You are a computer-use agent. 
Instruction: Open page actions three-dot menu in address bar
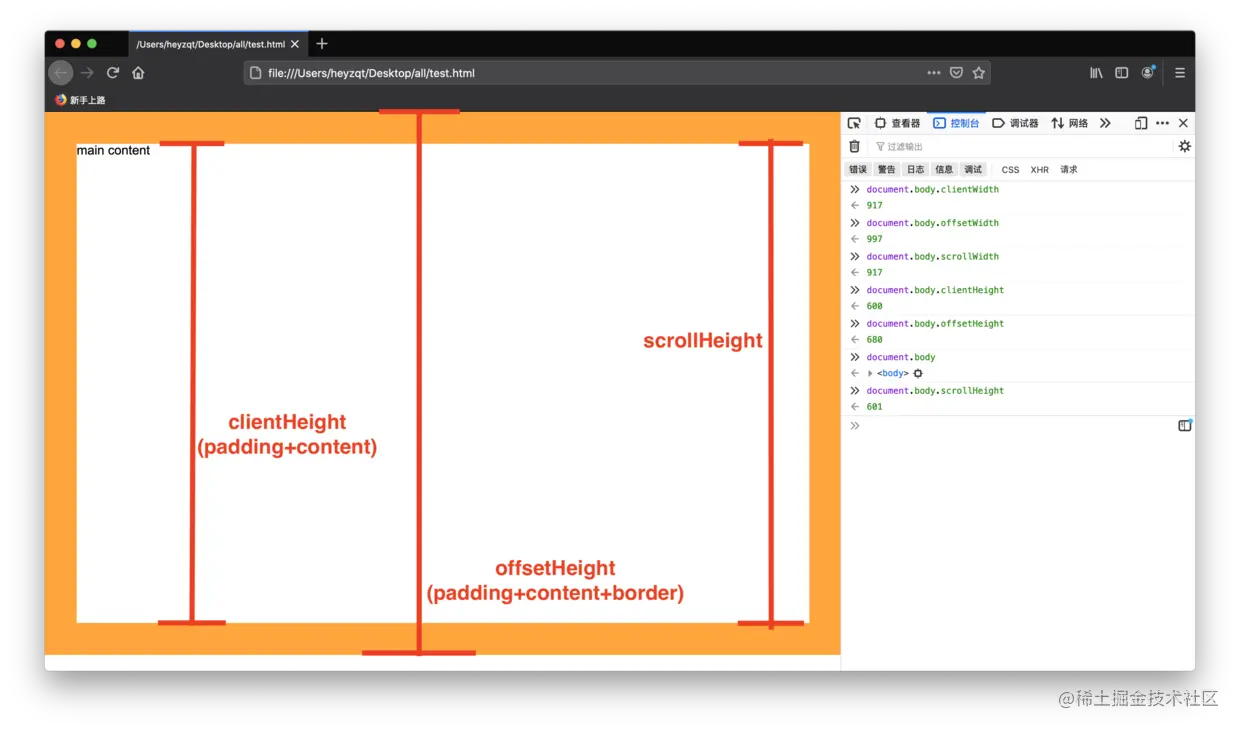(x=934, y=73)
